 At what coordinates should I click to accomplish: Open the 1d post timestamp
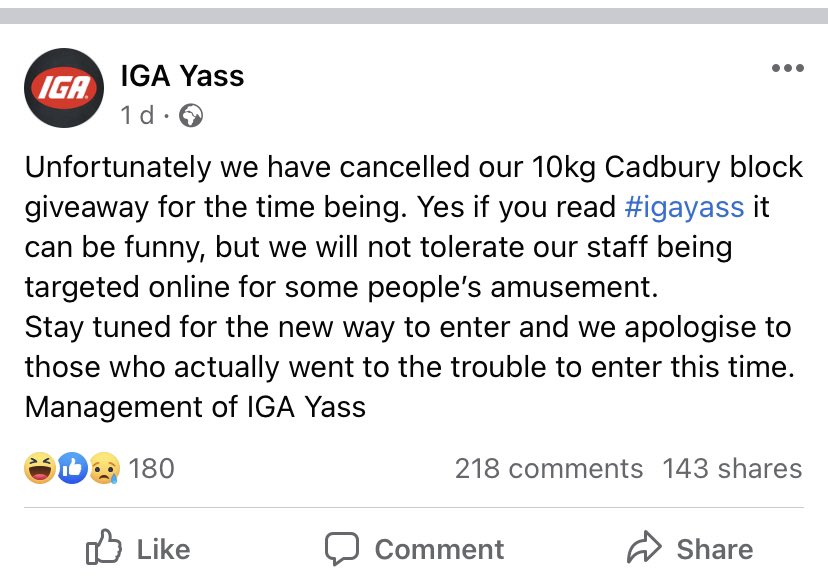(137, 116)
